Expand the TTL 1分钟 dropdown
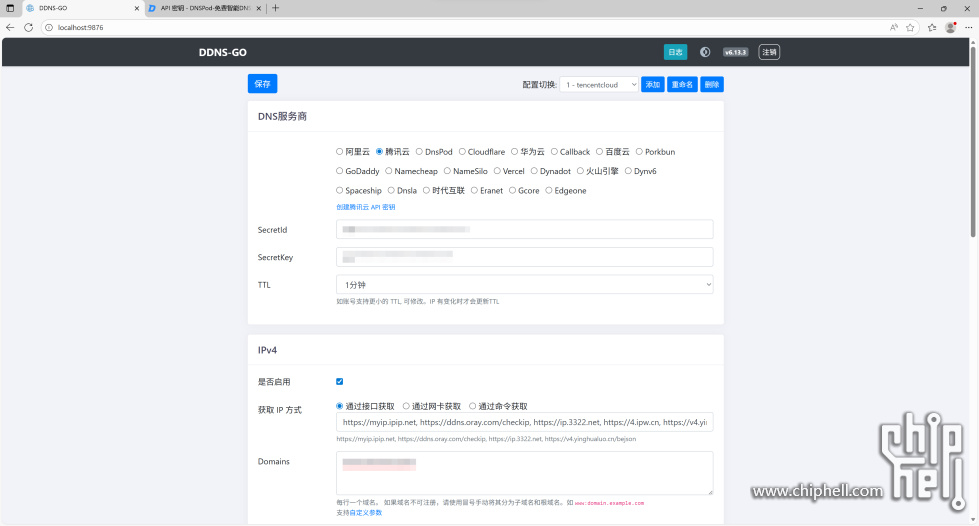 click(x=524, y=285)
